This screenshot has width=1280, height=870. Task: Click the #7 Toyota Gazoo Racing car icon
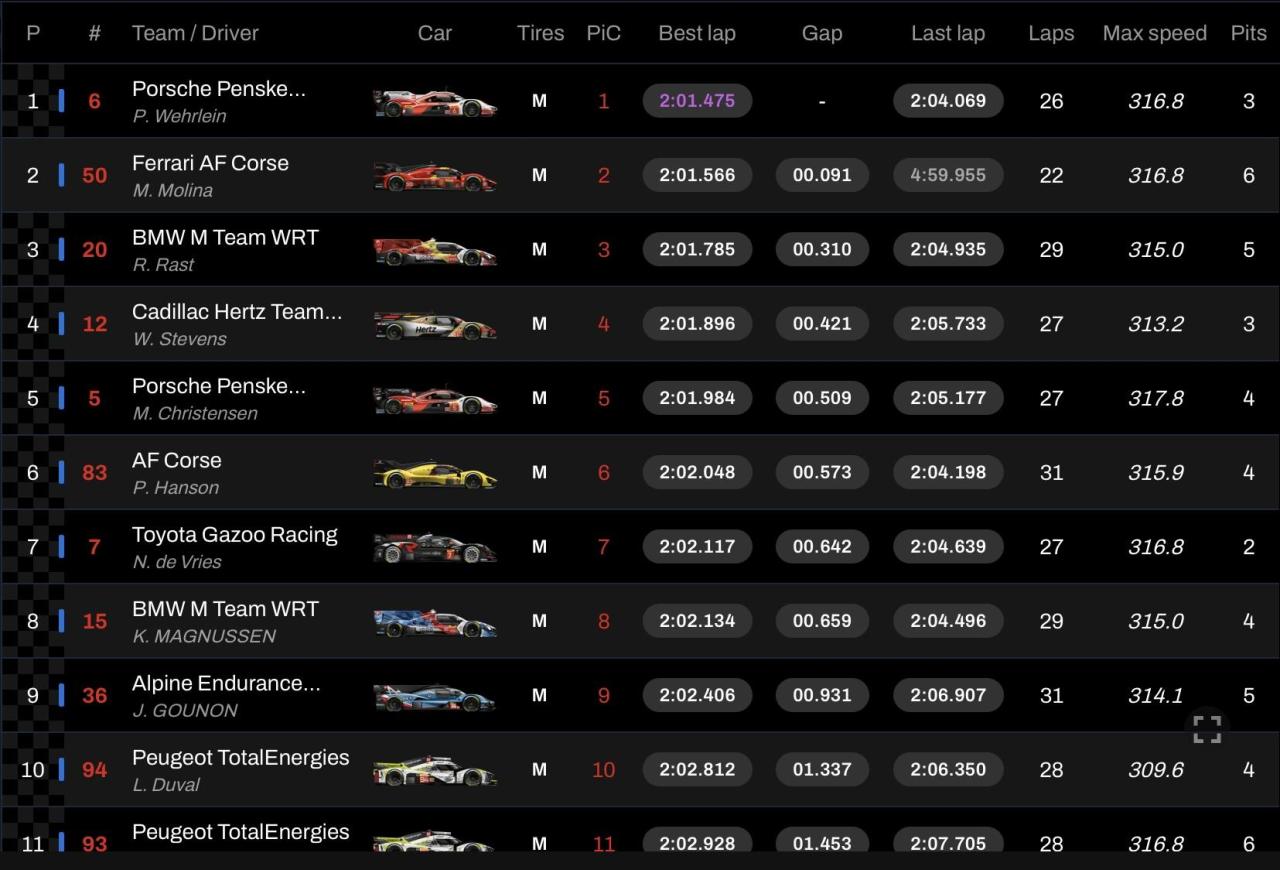coord(434,548)
